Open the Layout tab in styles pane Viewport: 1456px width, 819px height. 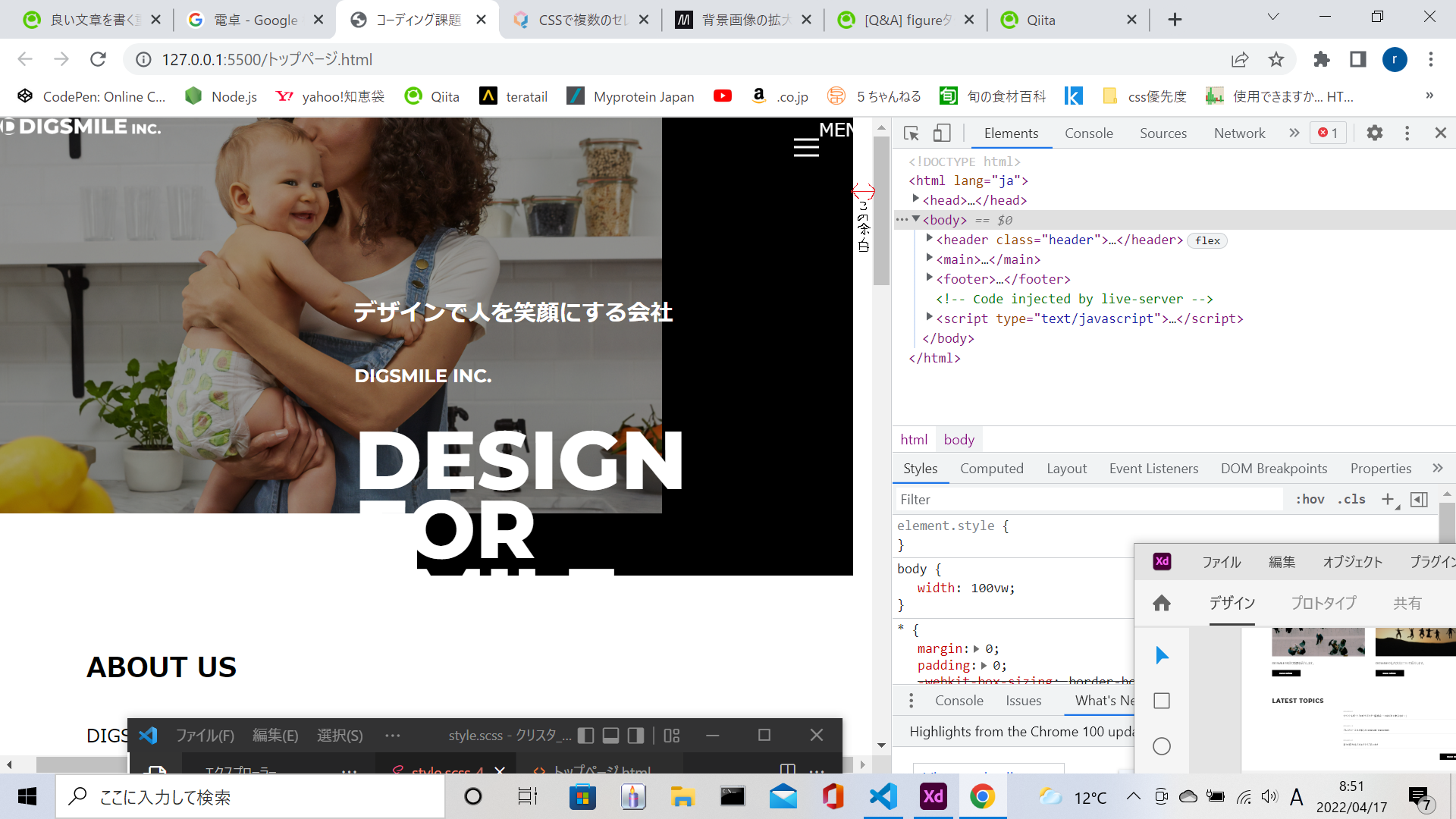(1066, 469)
